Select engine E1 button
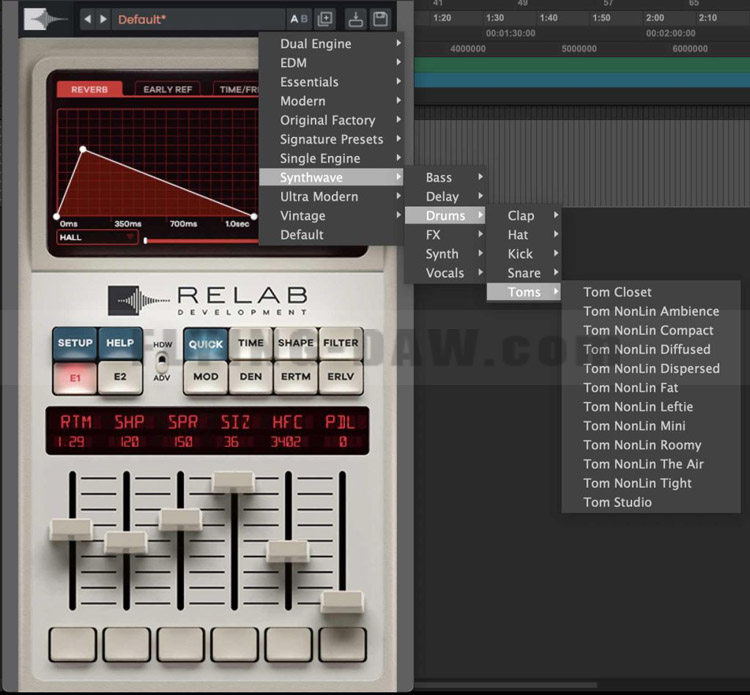The width and height of the screenshot is (750, 695). point(75,377)
